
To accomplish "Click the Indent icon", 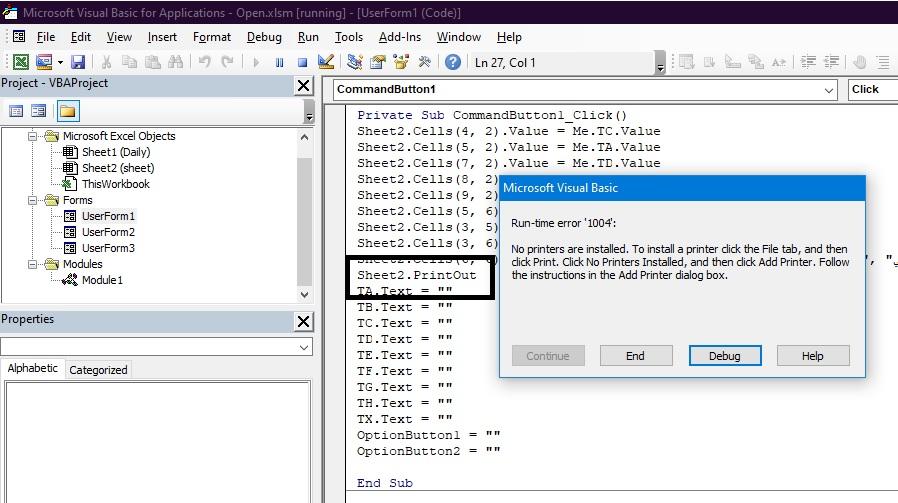I will (808, 62).
